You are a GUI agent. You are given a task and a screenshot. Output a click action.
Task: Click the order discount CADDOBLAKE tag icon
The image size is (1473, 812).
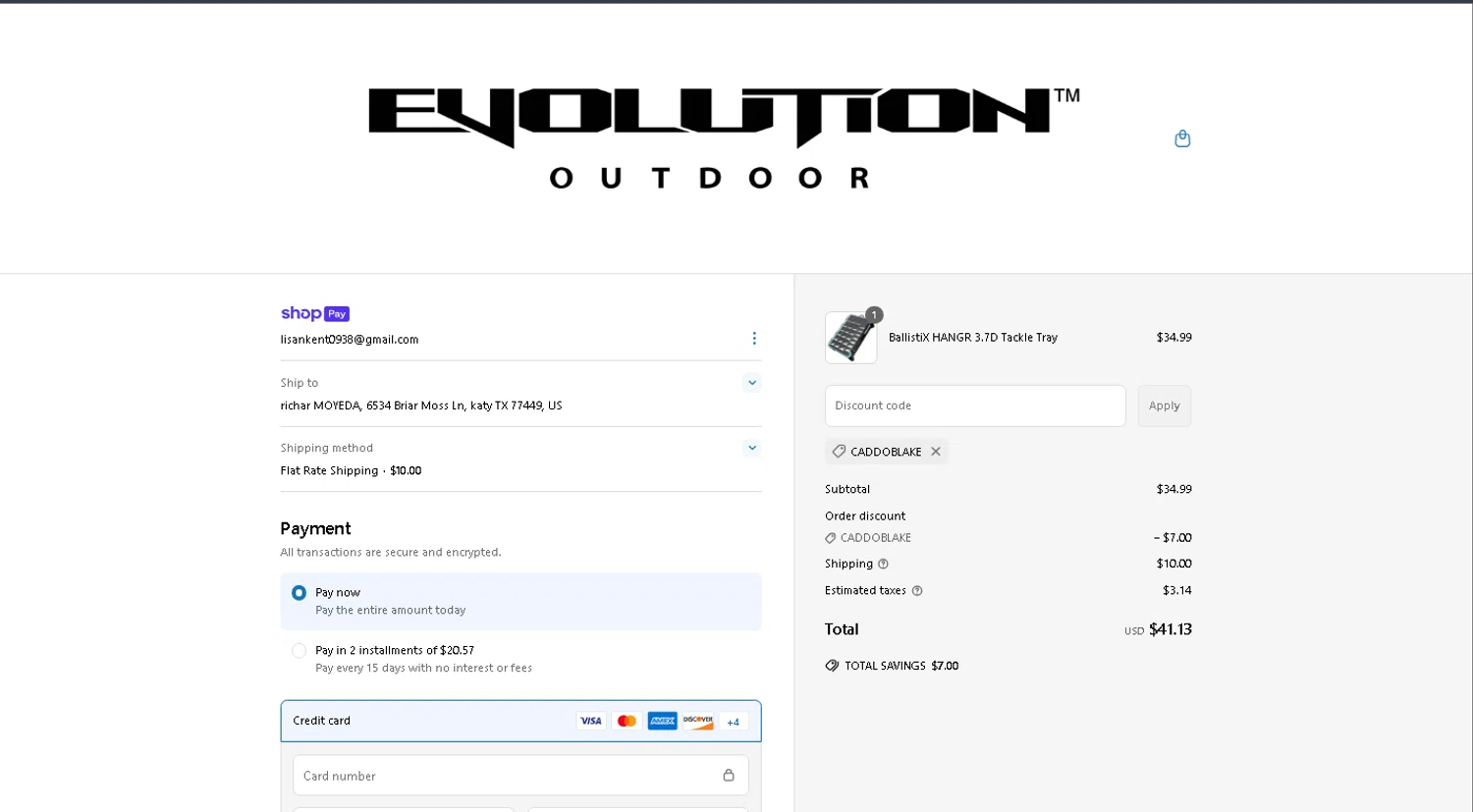pos(831,538)
